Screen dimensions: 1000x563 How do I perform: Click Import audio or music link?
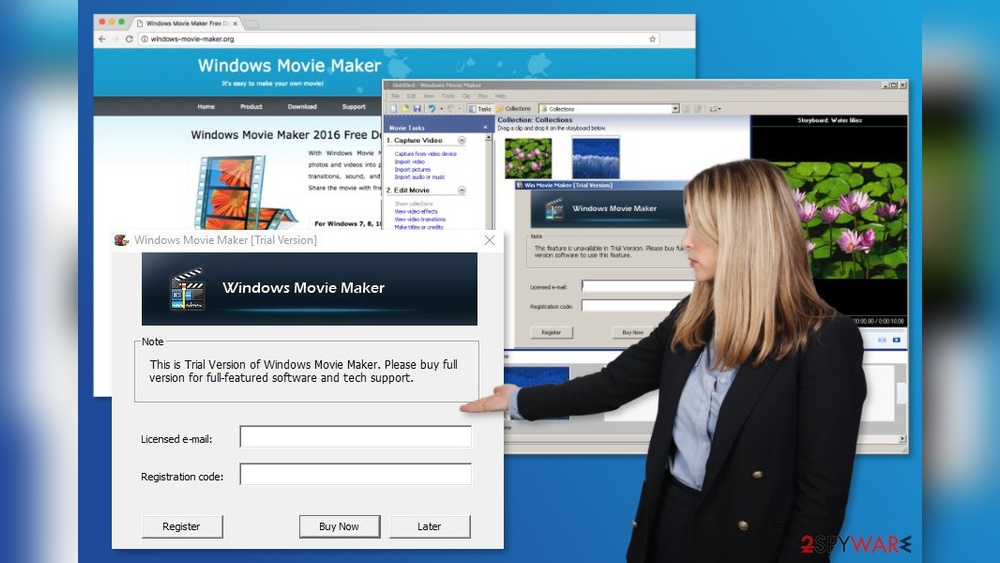[420, 177]
